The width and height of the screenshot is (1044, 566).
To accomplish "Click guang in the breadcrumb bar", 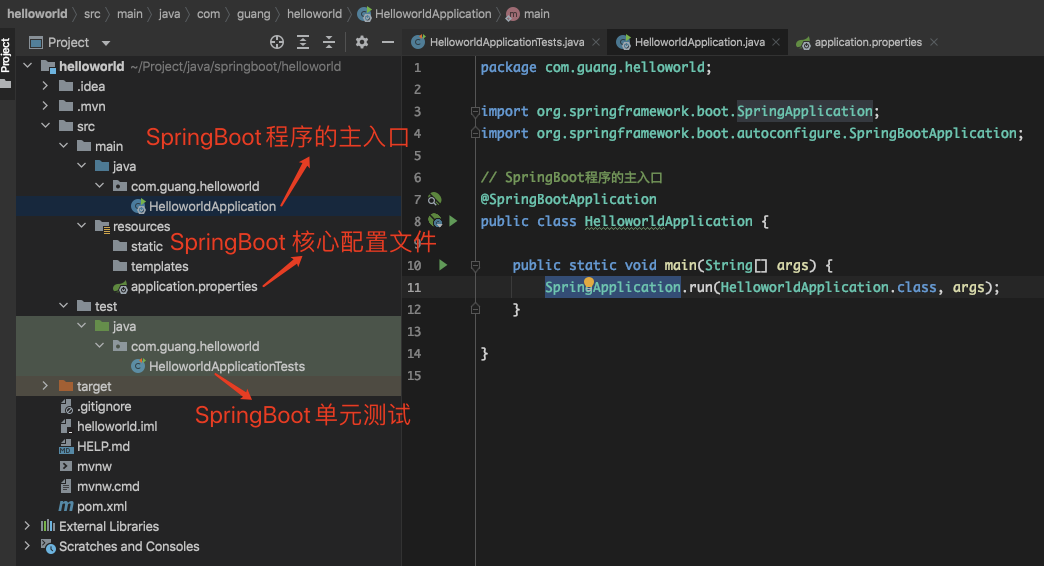I will [x=254, y=14].
